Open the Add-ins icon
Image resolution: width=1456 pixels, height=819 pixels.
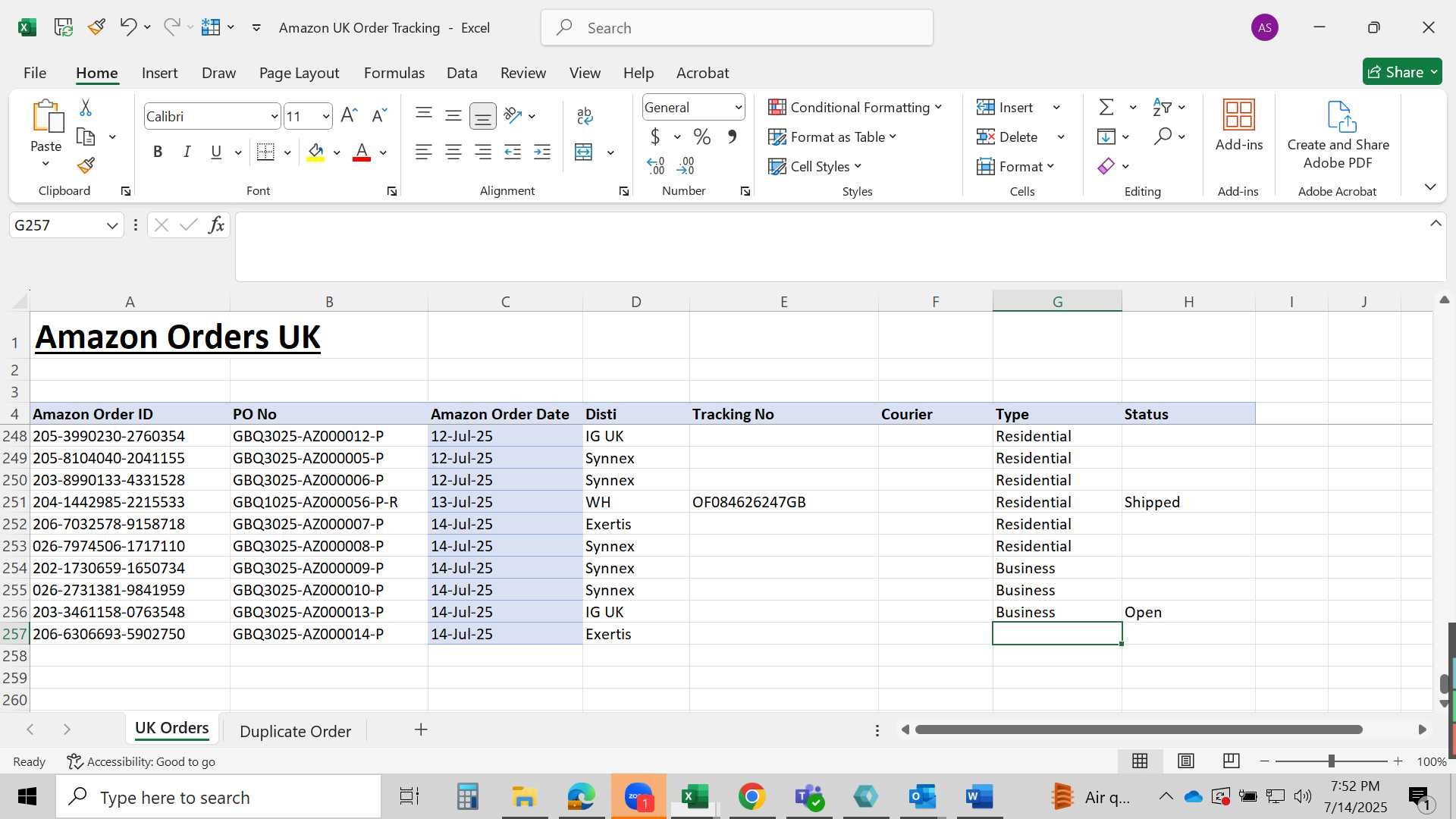1239,125
